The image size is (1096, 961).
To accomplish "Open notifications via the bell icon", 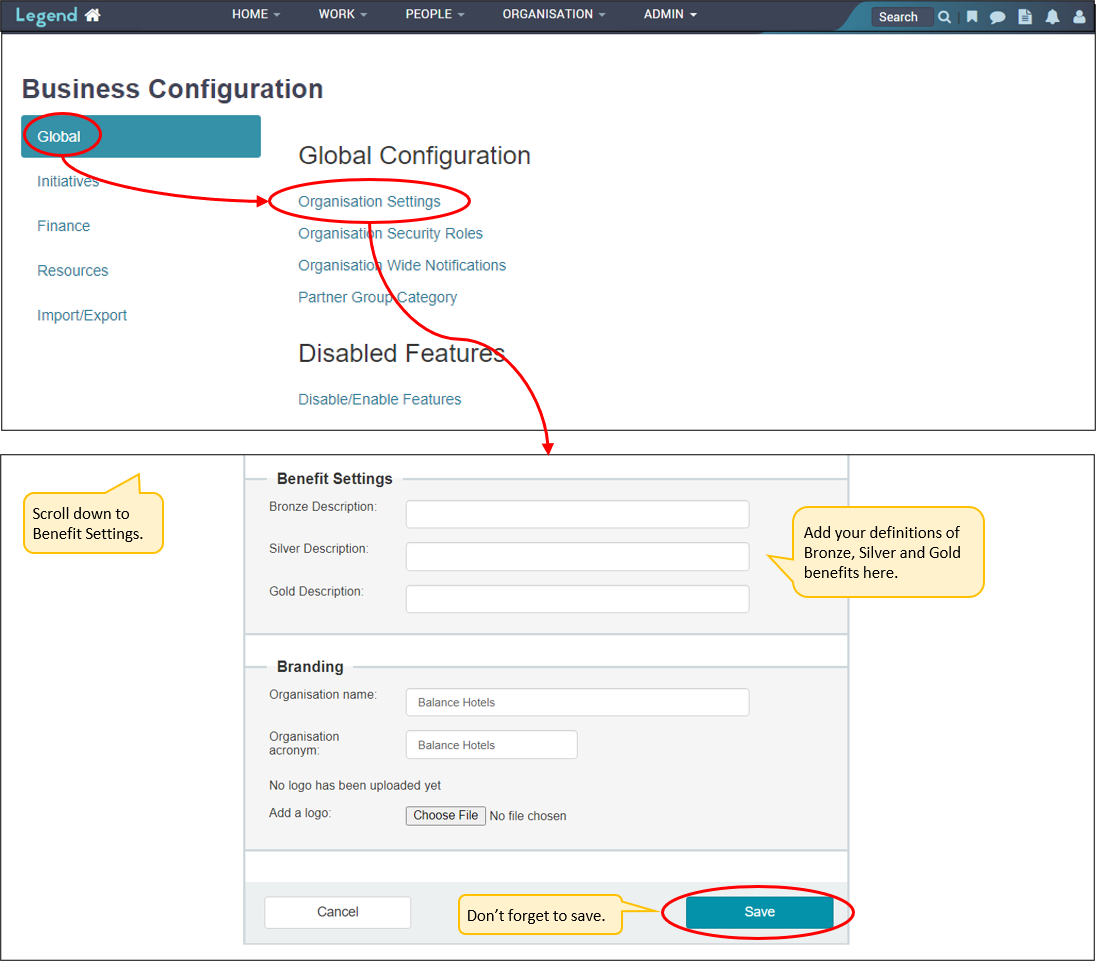I will point(1052,17).
